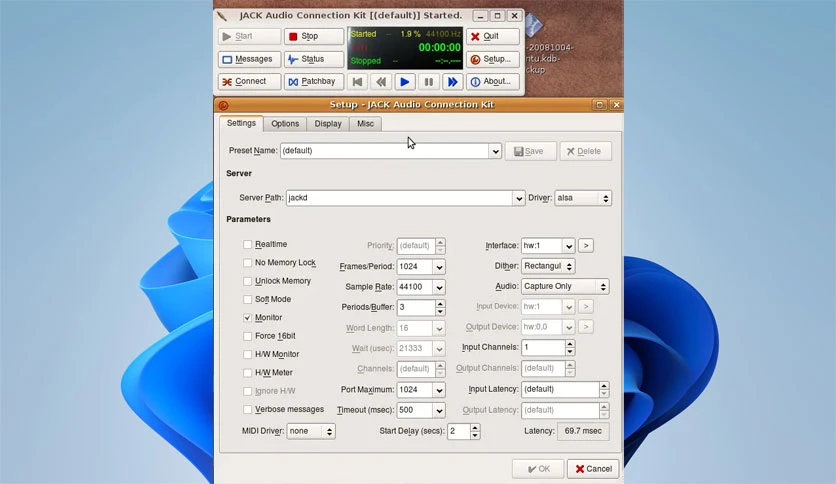Open the Dither selector
Screen dimensions: 836x484
548,266
